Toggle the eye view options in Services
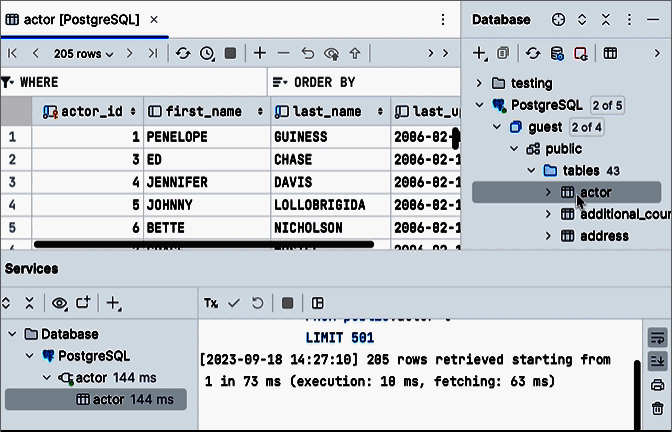Image resolution: width=672 pixels, height=432 pixels. click(x=60, y=302)
